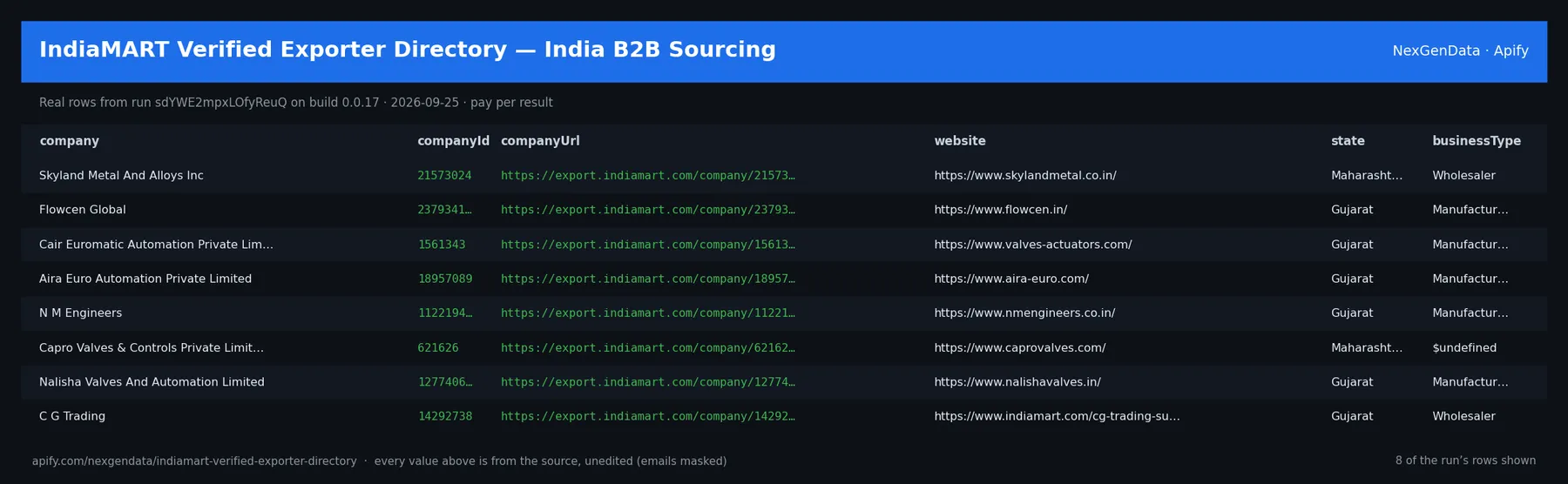The width and height of the screenshot is (1568, 484).
Task: Click the companyUrl column header
Action: 540,141
